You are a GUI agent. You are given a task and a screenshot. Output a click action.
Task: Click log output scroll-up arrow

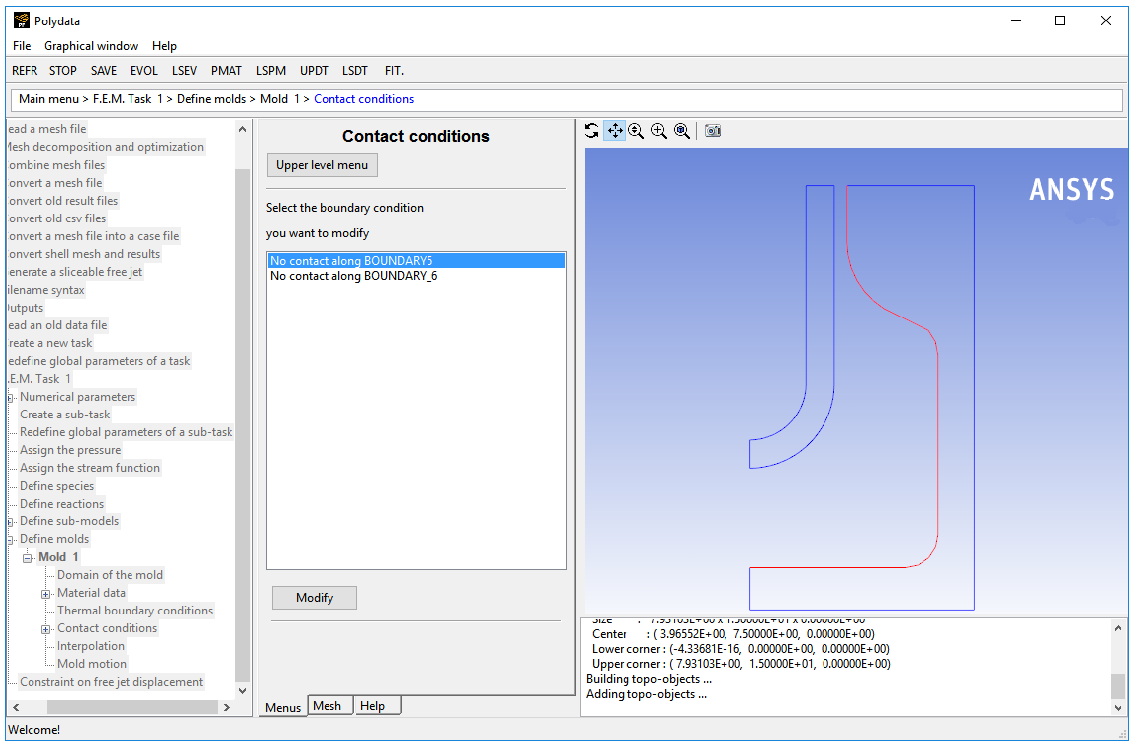[x=1118, y=628]
